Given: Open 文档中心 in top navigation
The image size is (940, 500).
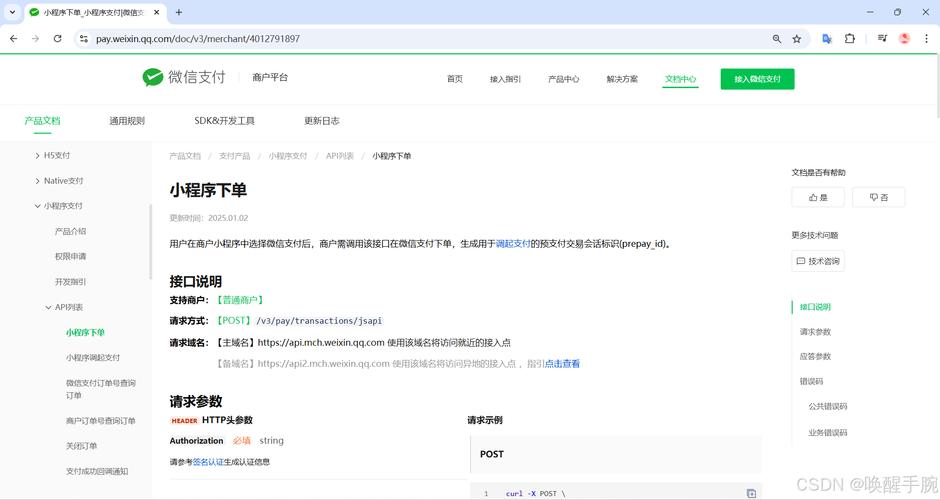Looking at the screenshot, I should coord(680,79).
